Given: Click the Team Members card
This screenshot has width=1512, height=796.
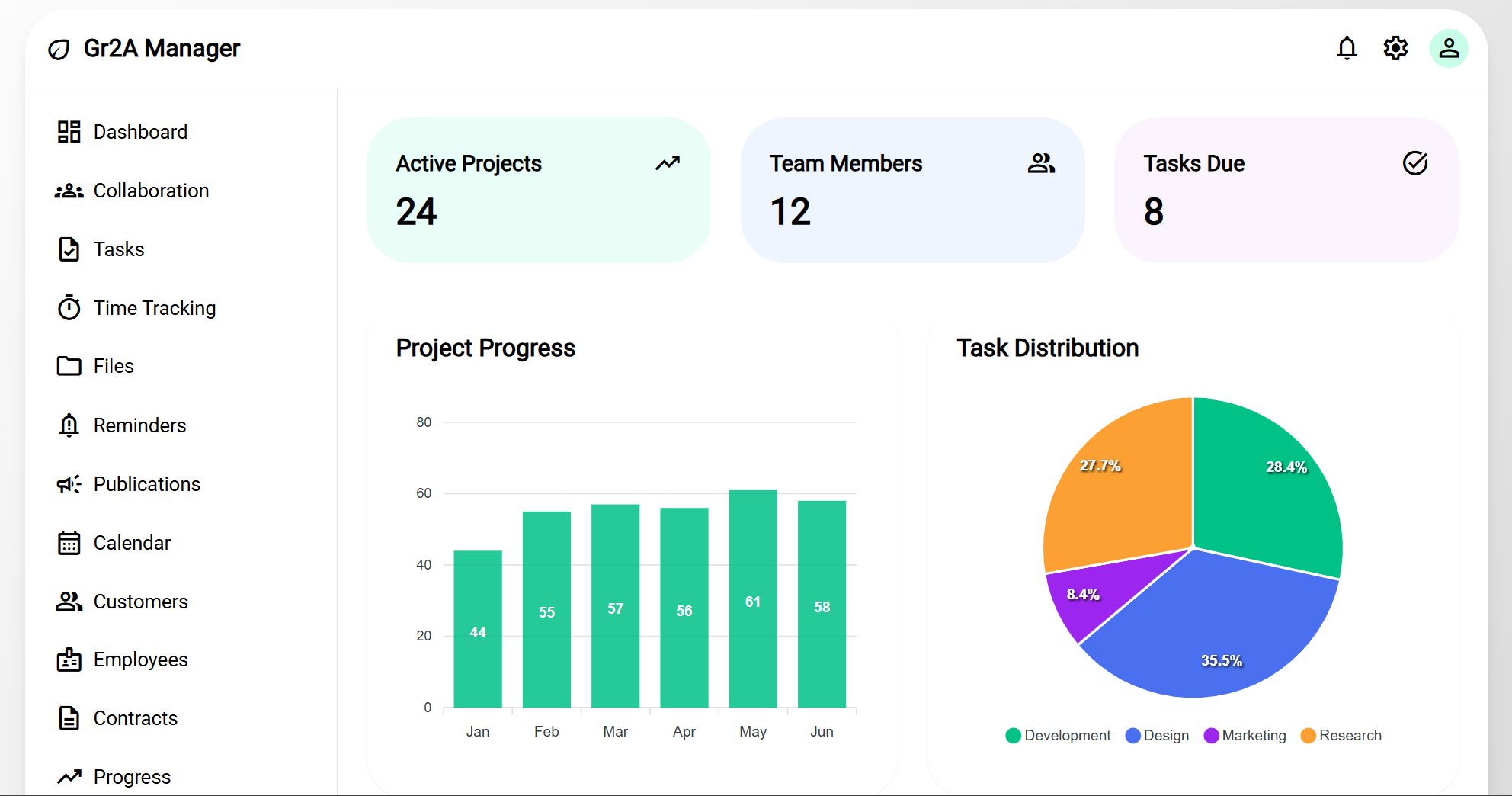Looking at the screenshot, I should pos(912,191).
